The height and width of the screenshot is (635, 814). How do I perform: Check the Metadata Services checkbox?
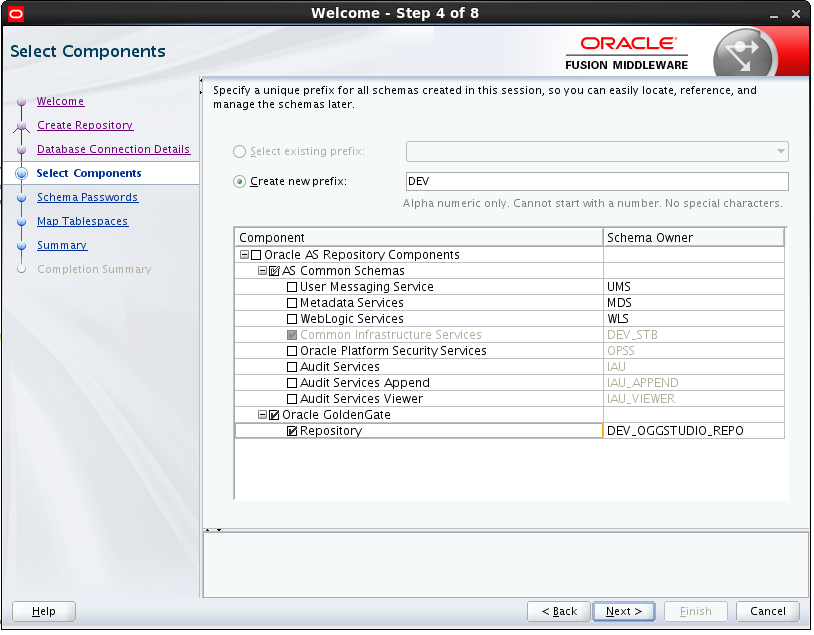292,303
